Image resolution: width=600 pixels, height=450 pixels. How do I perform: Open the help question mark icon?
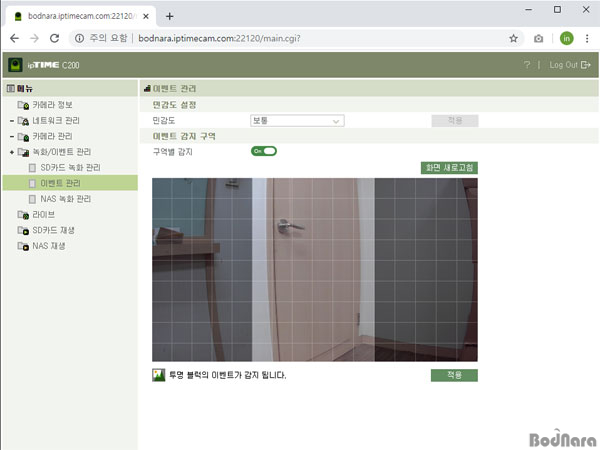[x=526, y=65]
